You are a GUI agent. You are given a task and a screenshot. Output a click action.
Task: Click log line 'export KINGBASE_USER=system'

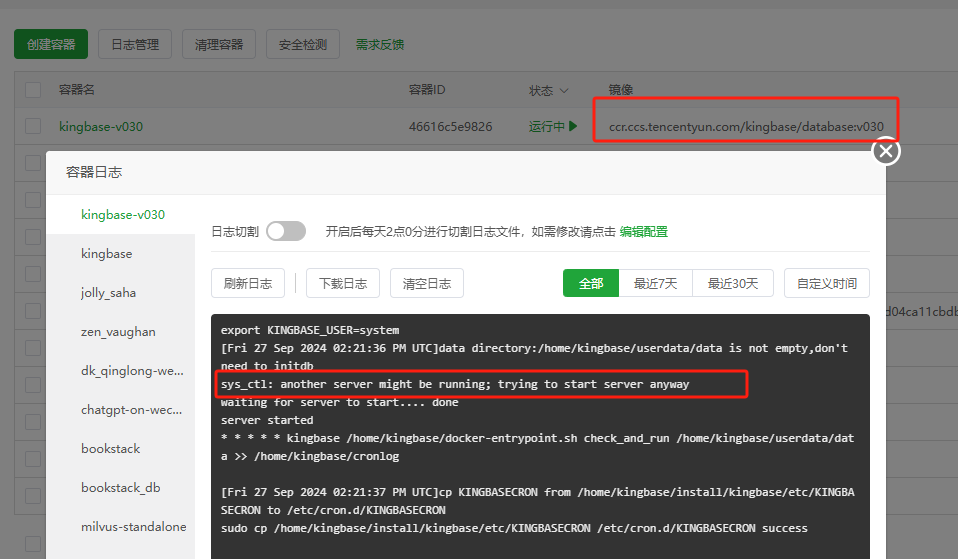[310, 330]
